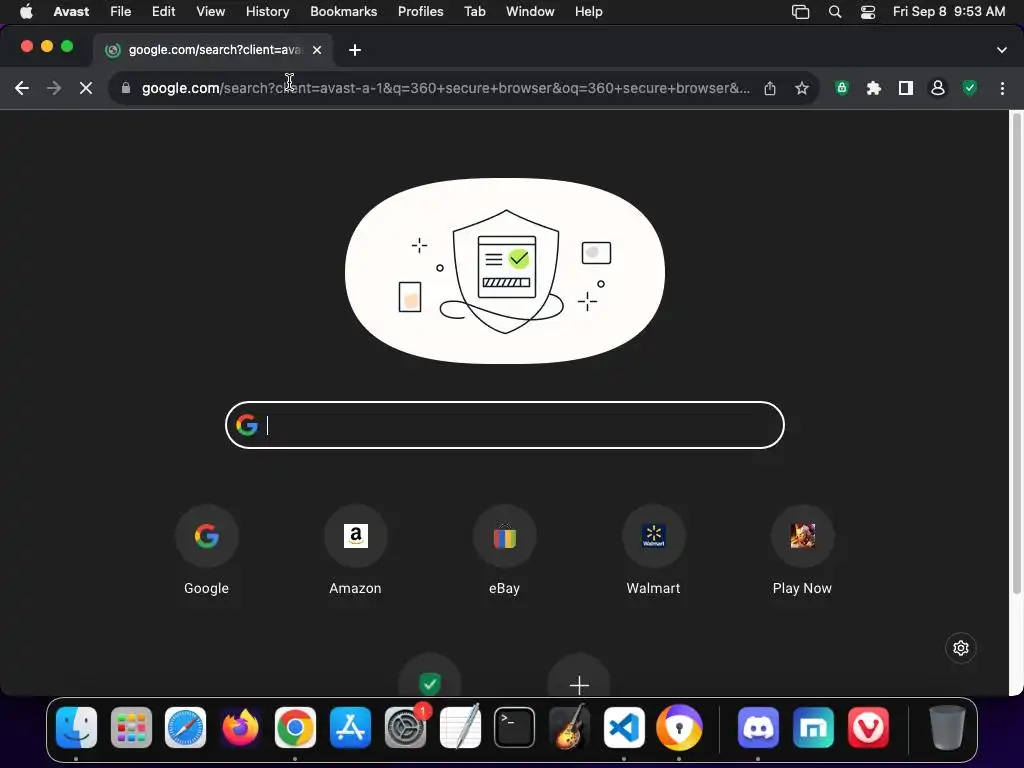Bookmark this page with the star

[x=802, y=88]
